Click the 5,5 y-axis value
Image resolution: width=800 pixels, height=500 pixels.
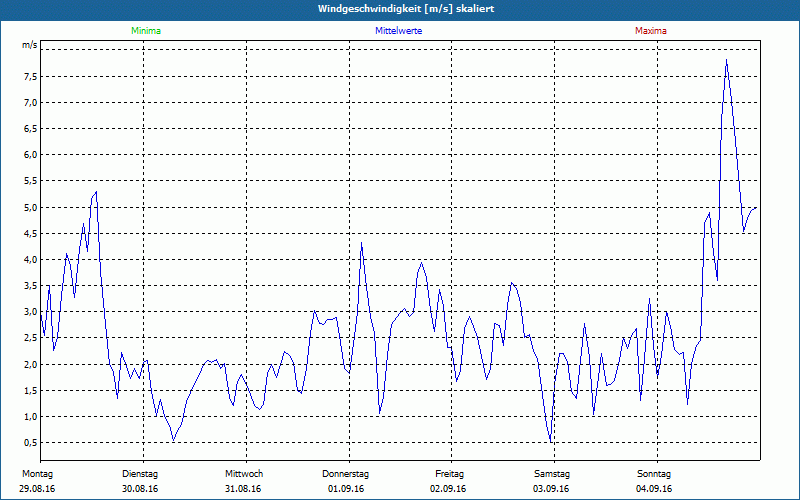(x=30, y=181)
